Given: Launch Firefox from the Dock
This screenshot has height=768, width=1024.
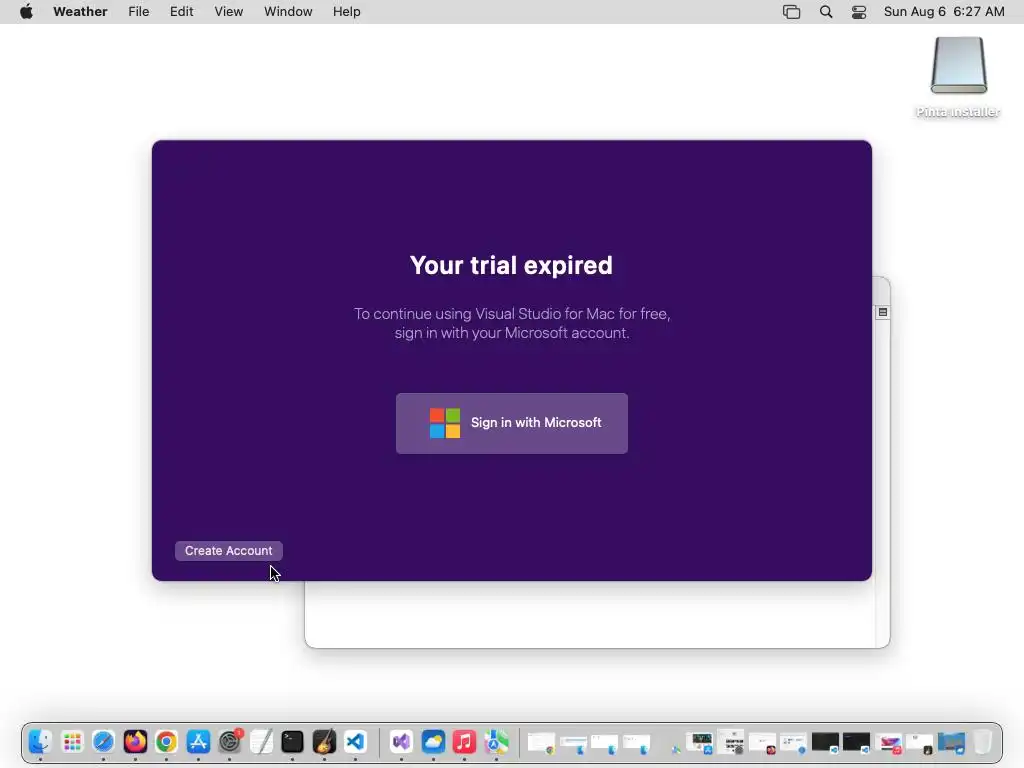Looking at the screenshot, I should click(x=135, y=742).
